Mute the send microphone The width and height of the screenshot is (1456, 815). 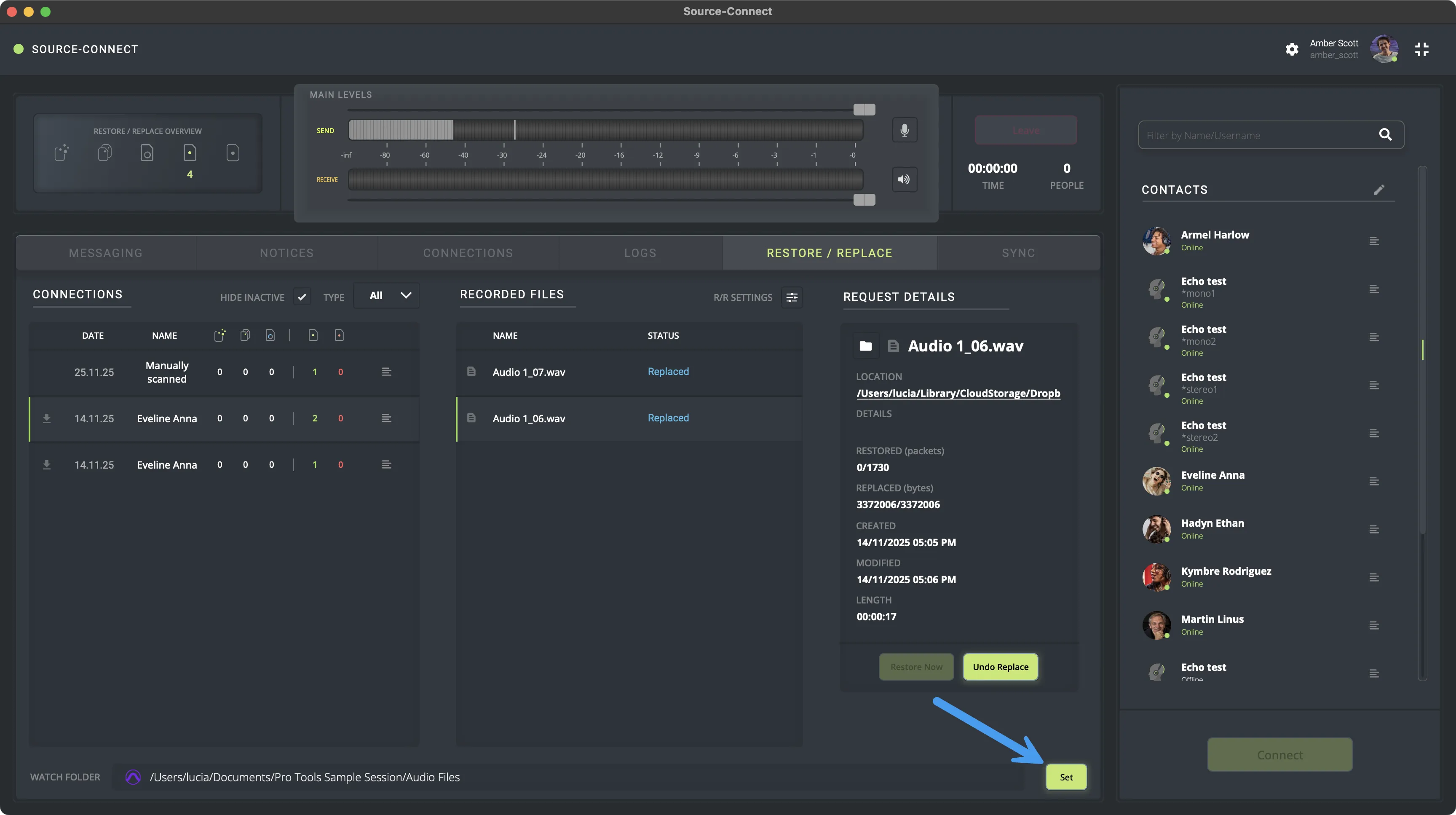[x=905, y=130]
